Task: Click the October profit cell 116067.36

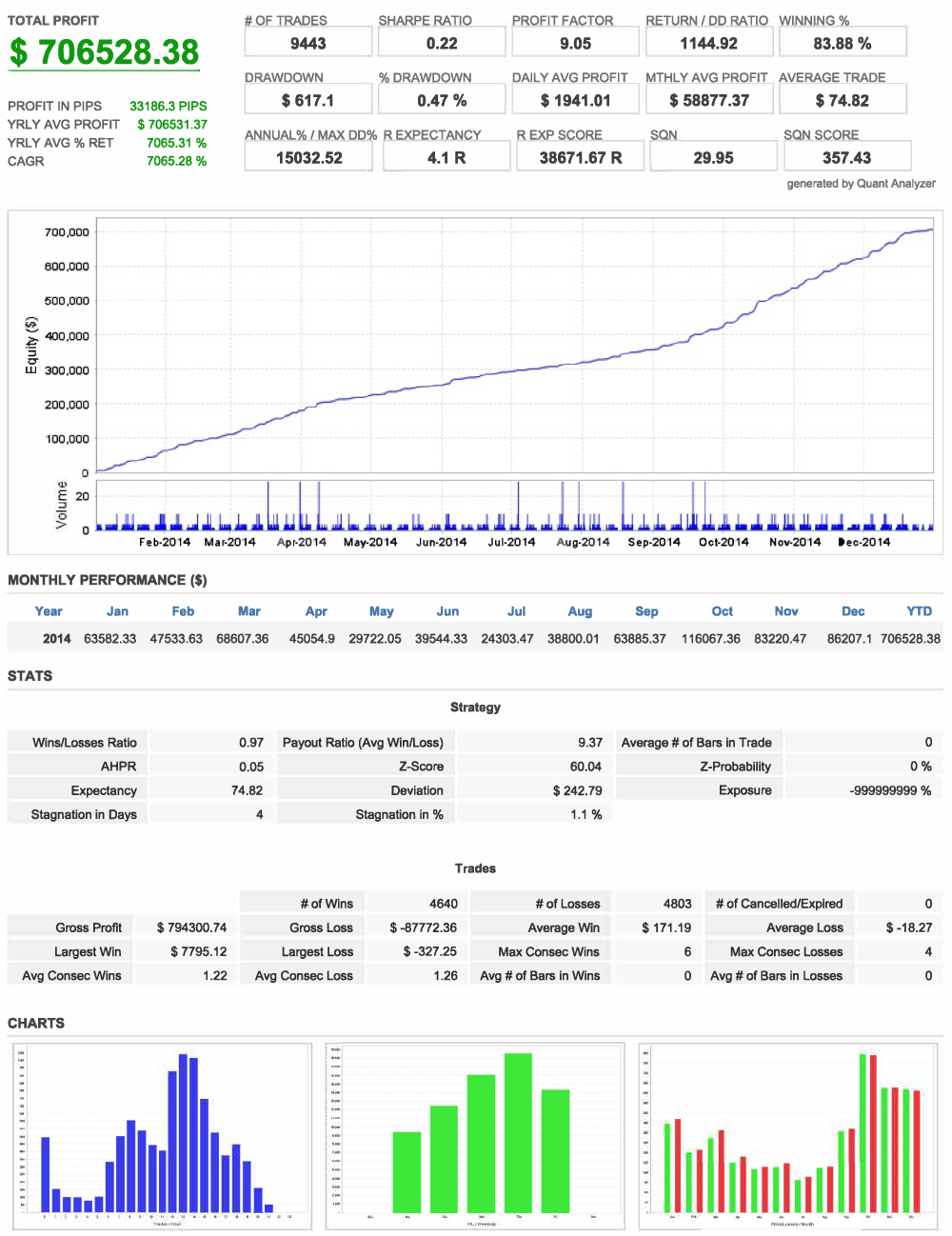Action: tap(710, 639)
